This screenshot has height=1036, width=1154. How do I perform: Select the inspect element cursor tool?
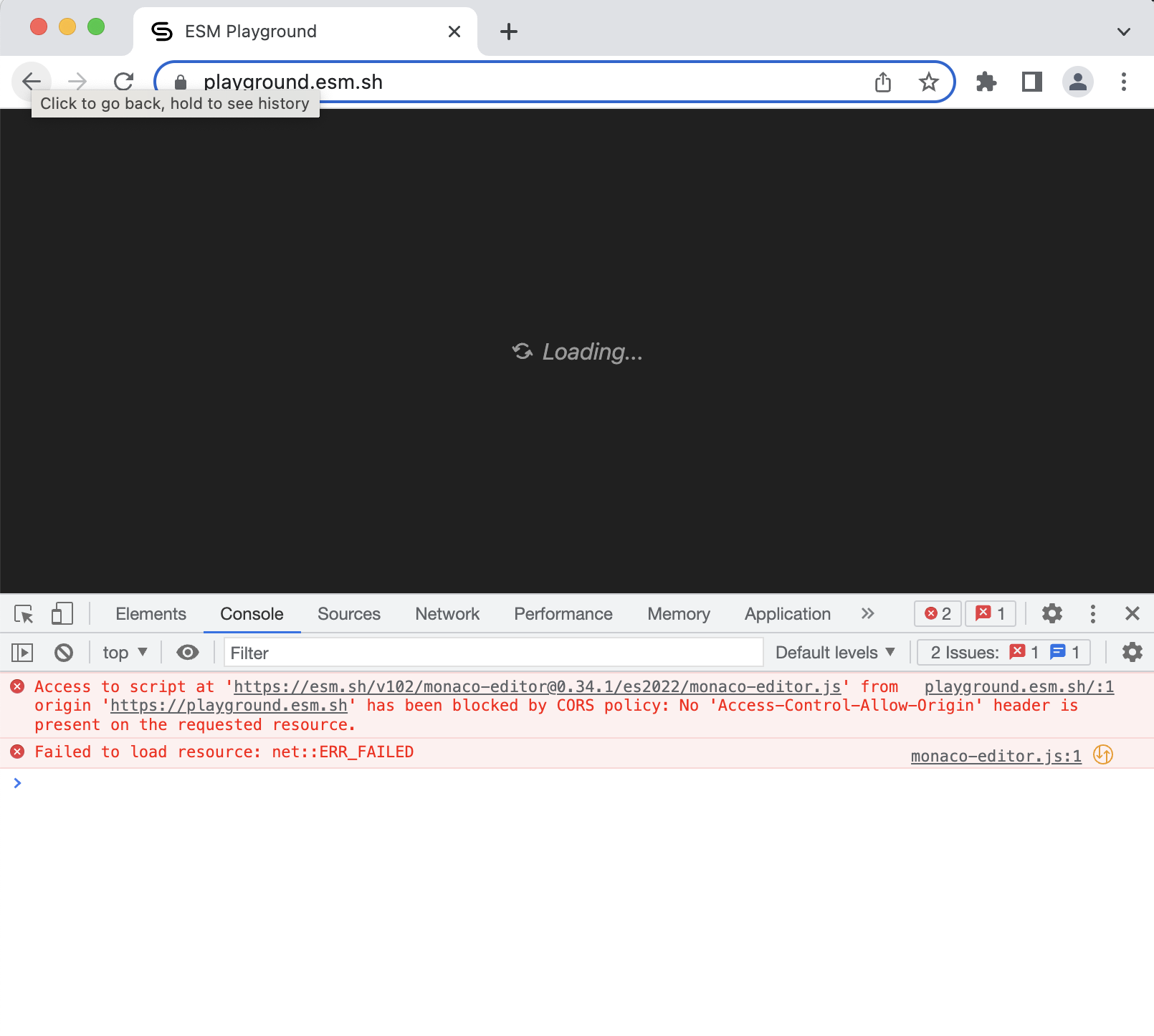[x=24, y=614]
